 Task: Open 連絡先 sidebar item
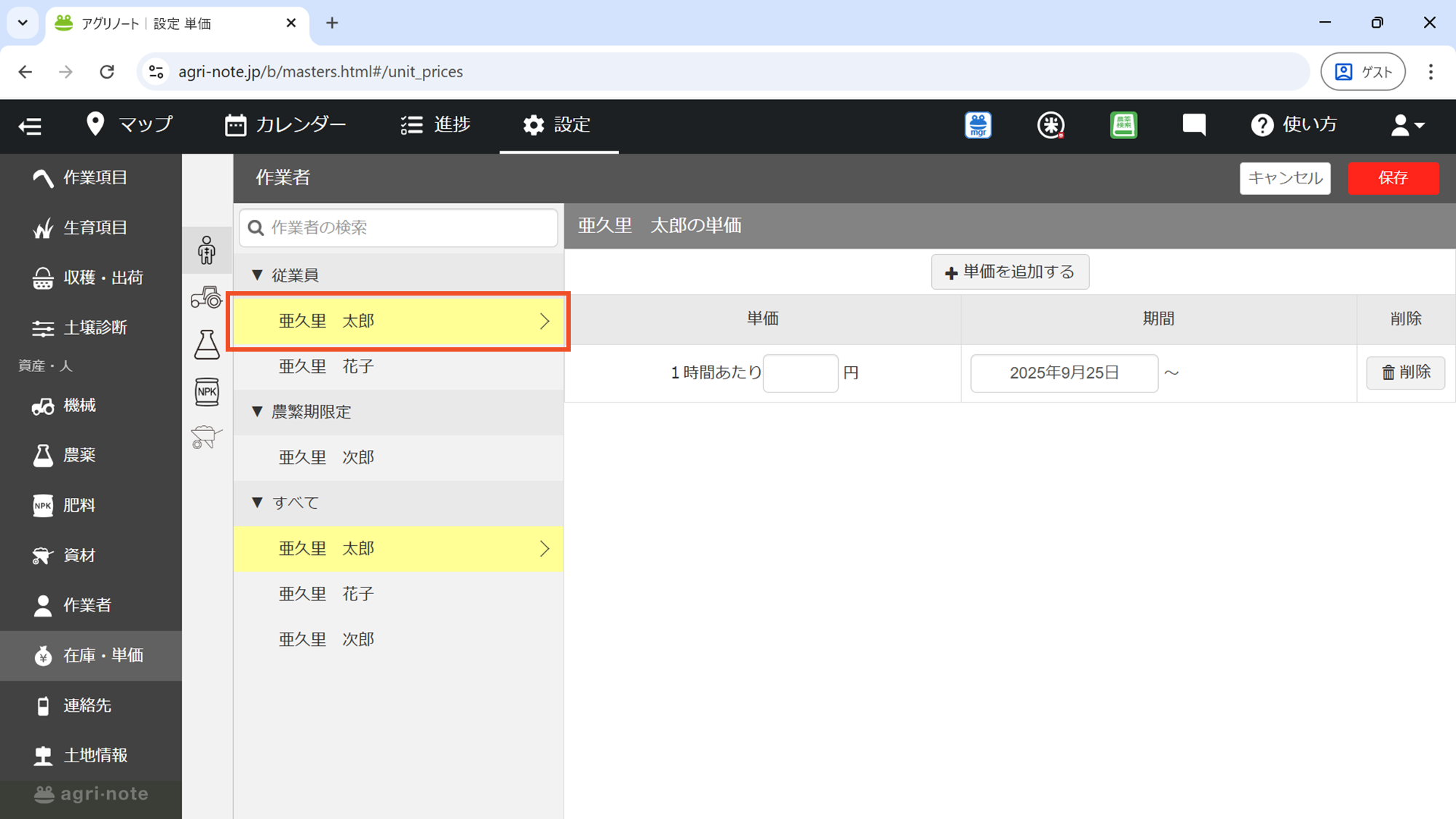point(91,705)
